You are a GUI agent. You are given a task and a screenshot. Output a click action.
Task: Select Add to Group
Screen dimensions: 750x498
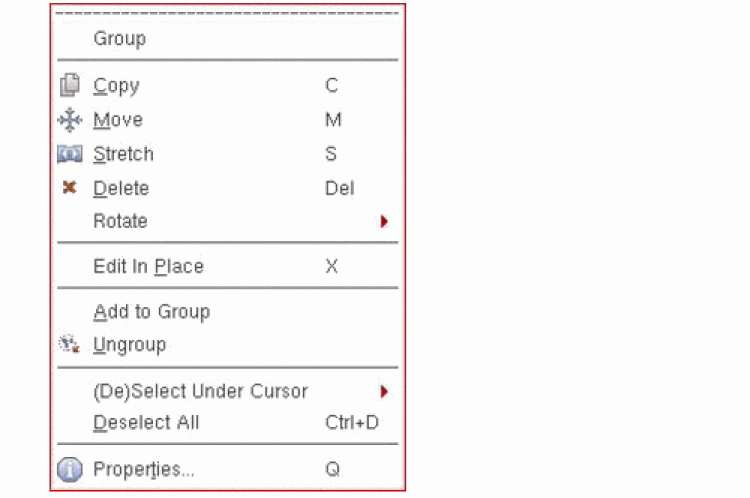pyautogui.click(x=151, y=312)
